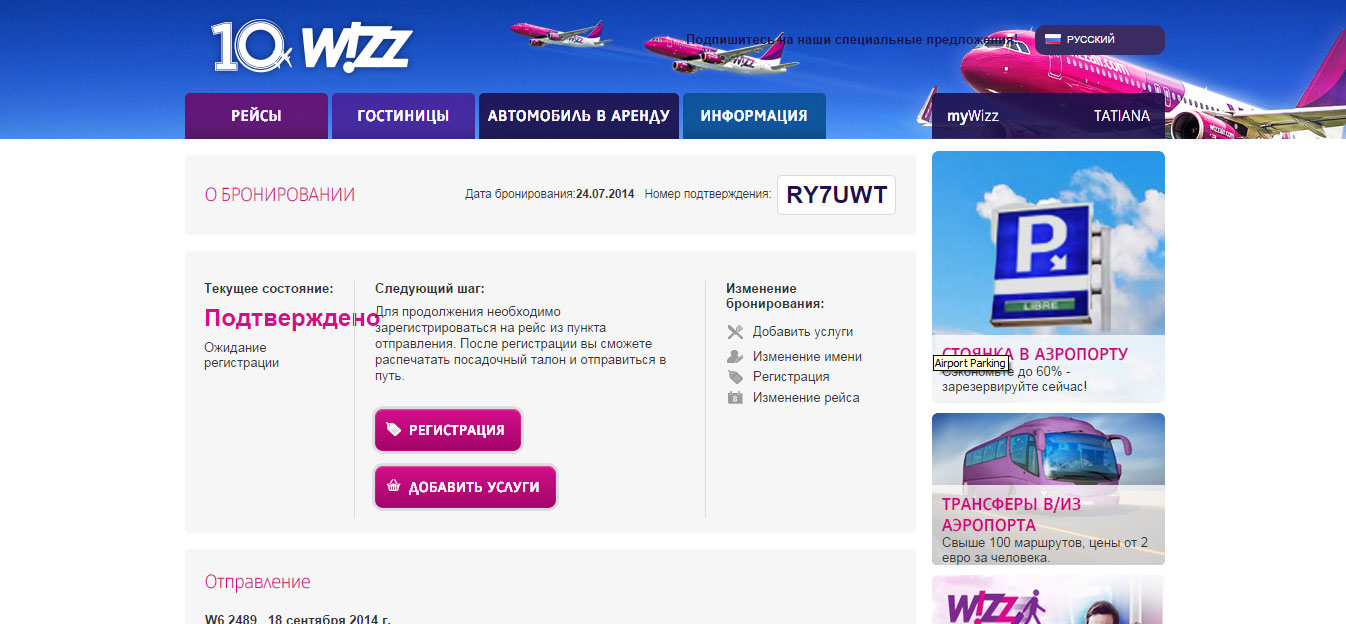The image size is (1346, 624).
Task: Follow the Изменение рейса link
Action: point(806,398)
